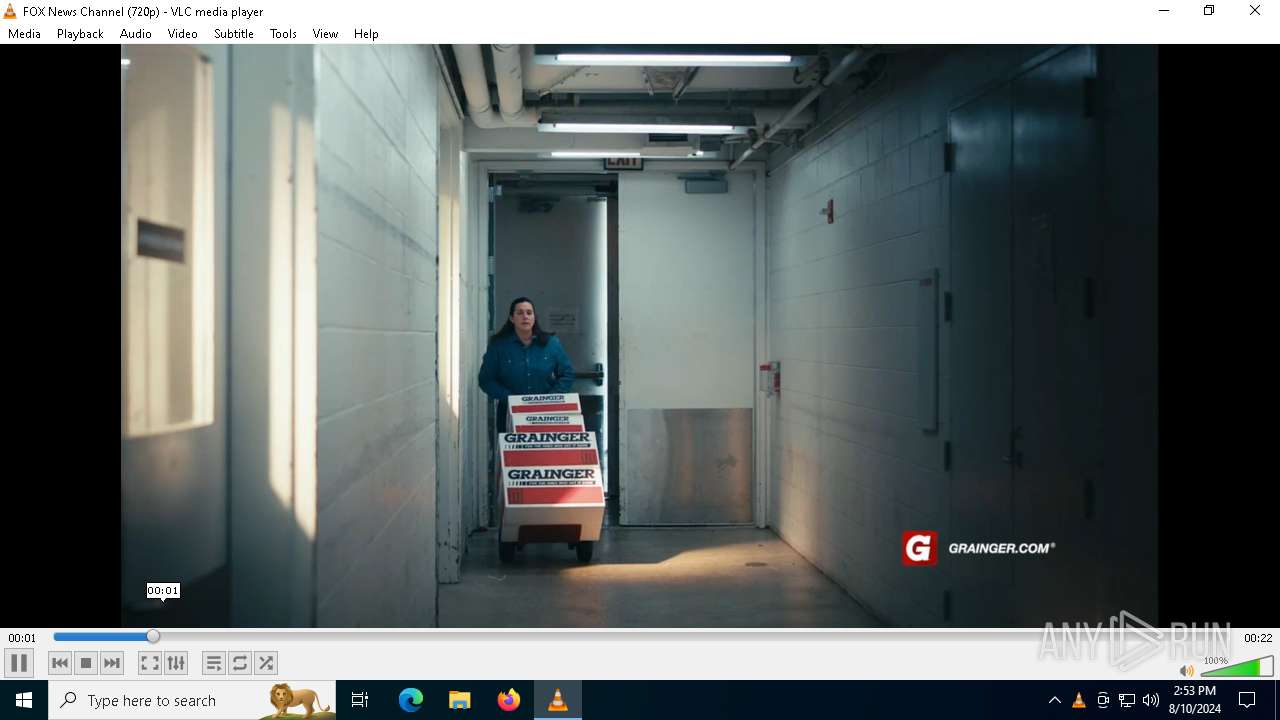Open the View menu
This screenshot has width=1280, height=720.
click(x=325, y=34)
